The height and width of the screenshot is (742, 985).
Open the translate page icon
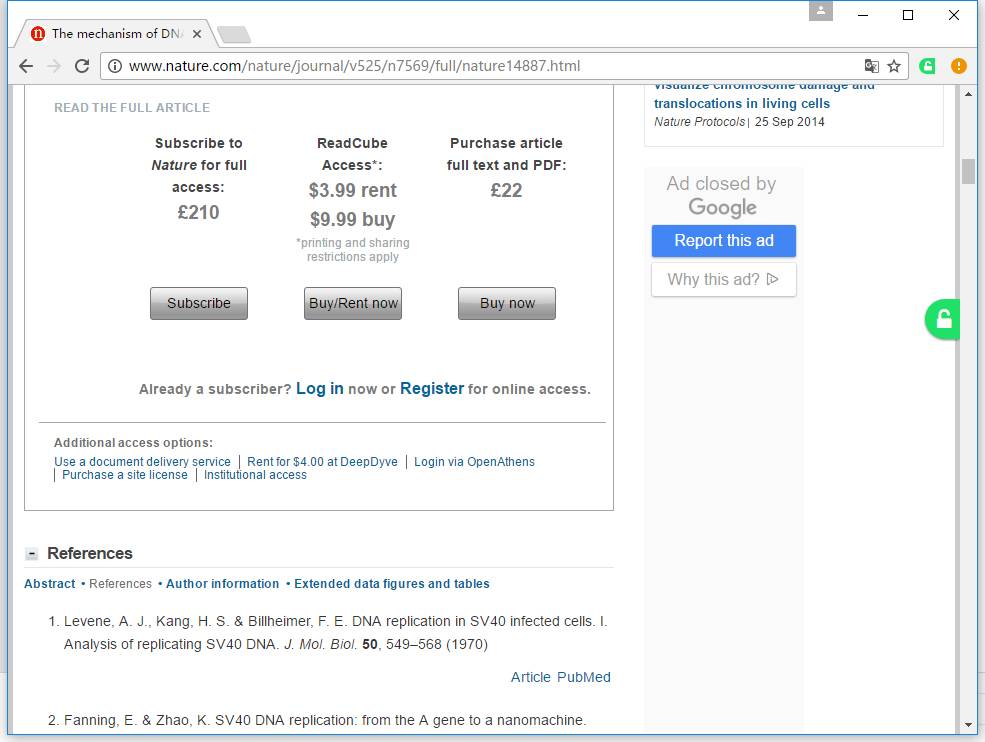click(x=871, y=66)
